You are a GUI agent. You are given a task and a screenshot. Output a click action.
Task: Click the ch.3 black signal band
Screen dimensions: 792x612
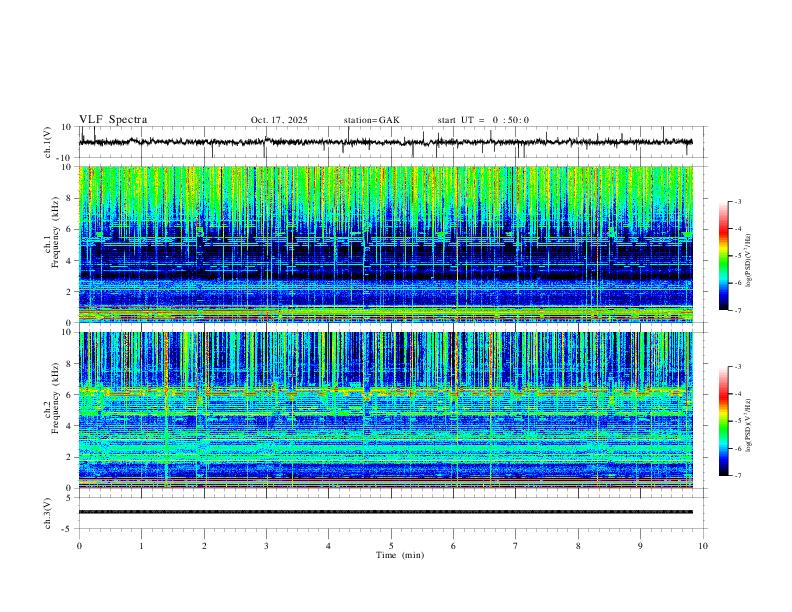pos(385,512)
